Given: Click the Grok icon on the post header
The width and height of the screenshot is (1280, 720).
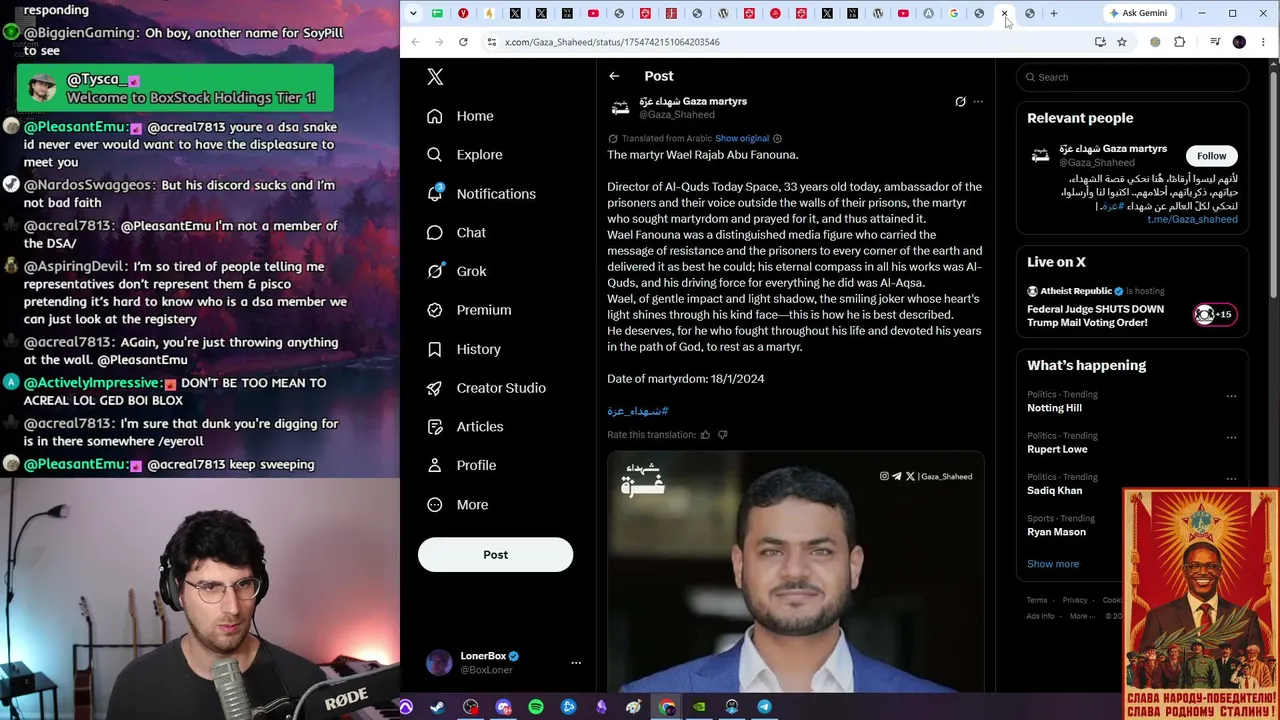Looking at the screenshot, I should pyautogui.click(x=960, y=101).
